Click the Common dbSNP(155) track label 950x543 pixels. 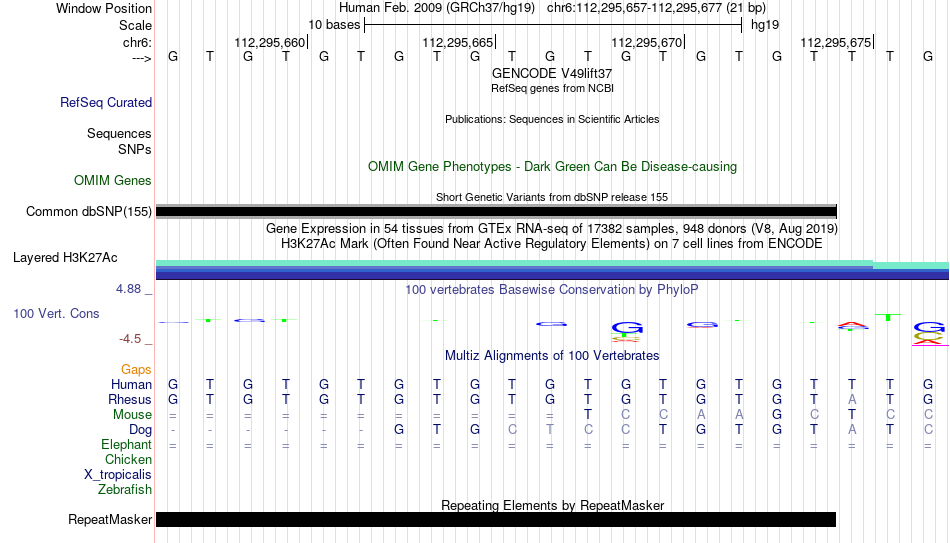[89, 212]
